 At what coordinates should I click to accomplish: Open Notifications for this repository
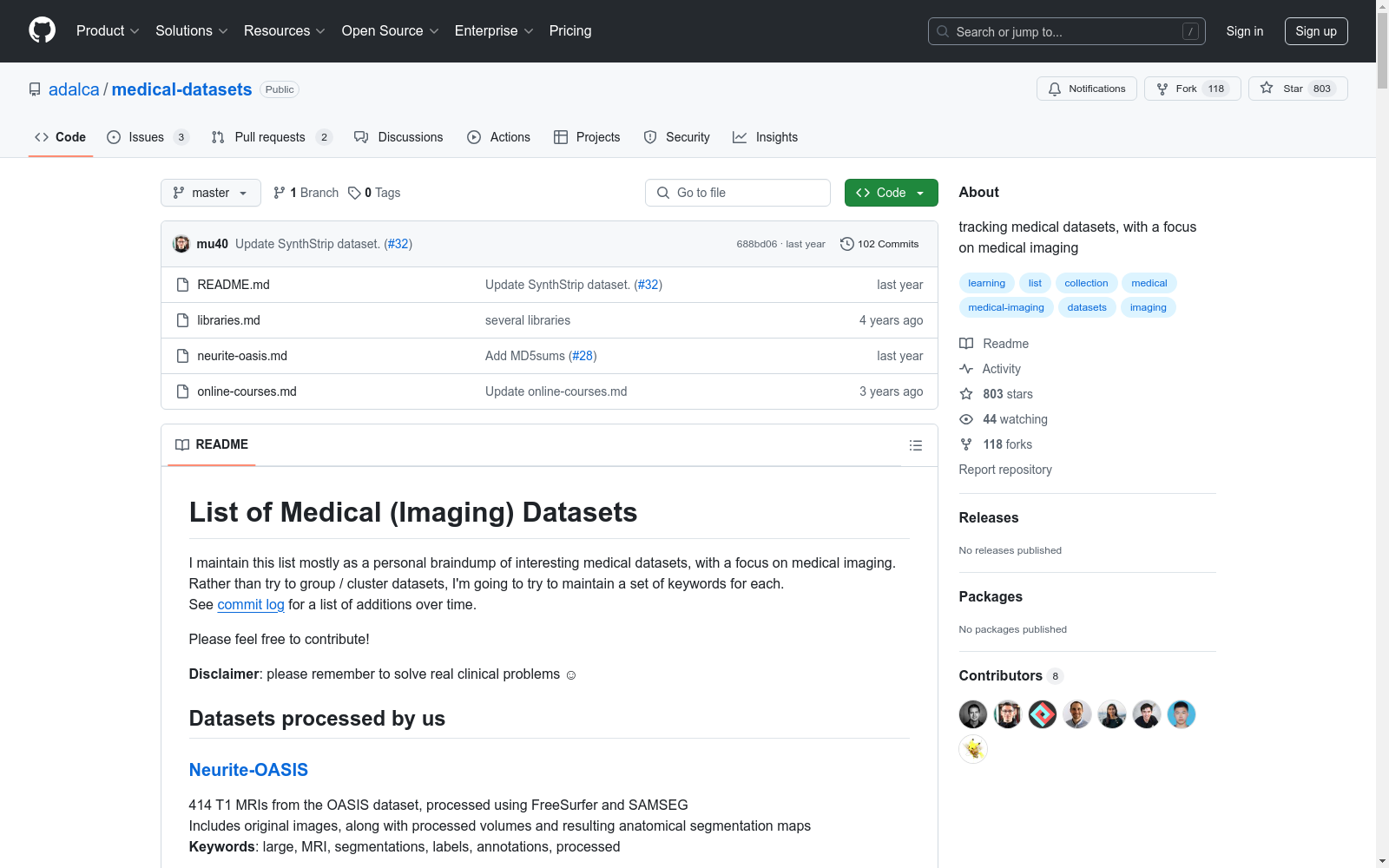(1087, 89)
